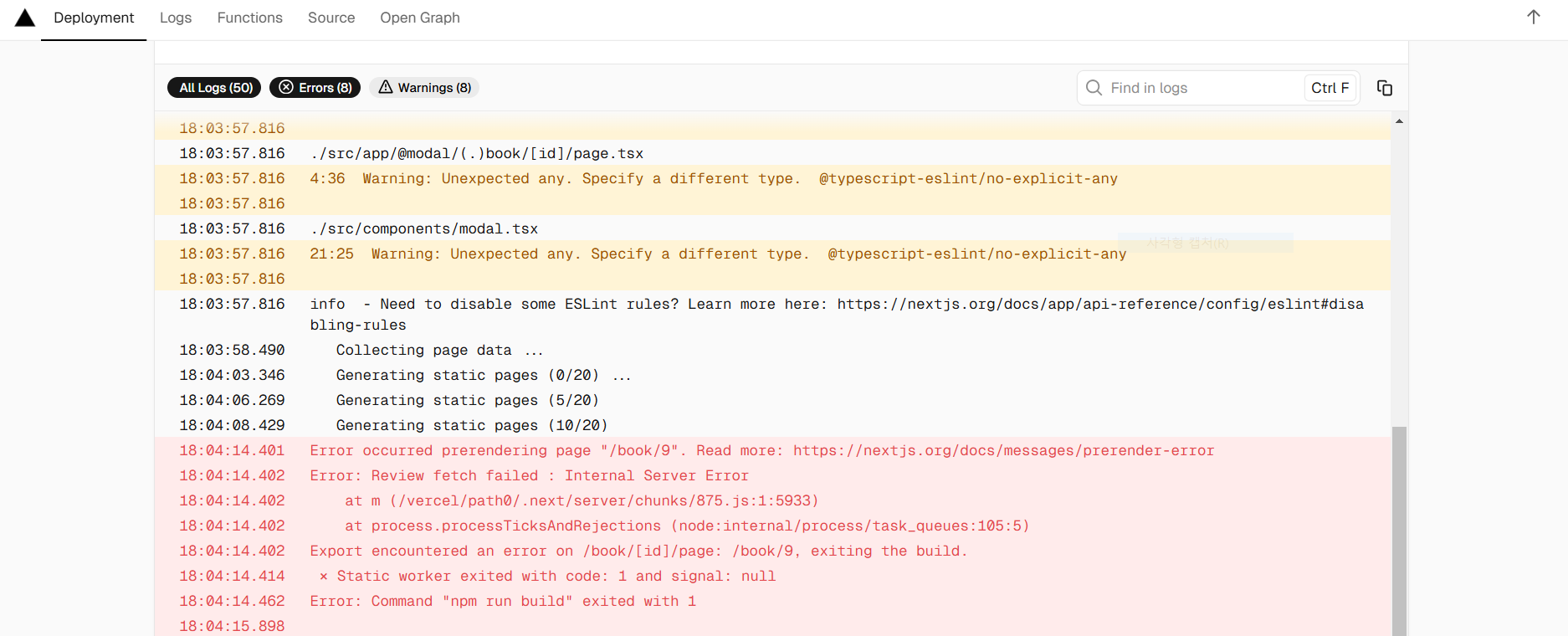
Task: Select the Static worker exited line
Action: click(x=772, y=576)
